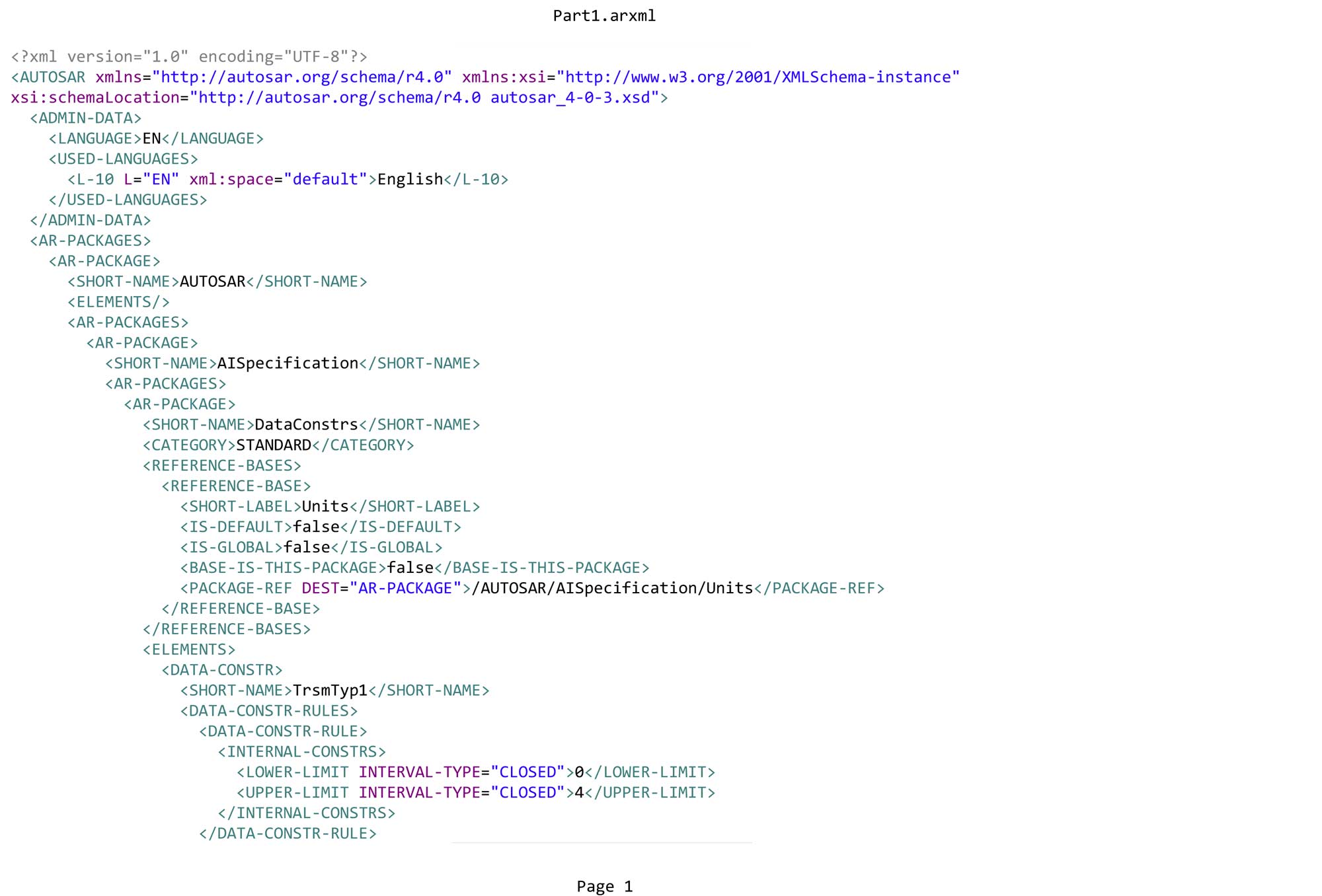Click the opening DATA-CONSTR tag
The width and height of the screenshot is (1322, 896).
coord(222,671)
